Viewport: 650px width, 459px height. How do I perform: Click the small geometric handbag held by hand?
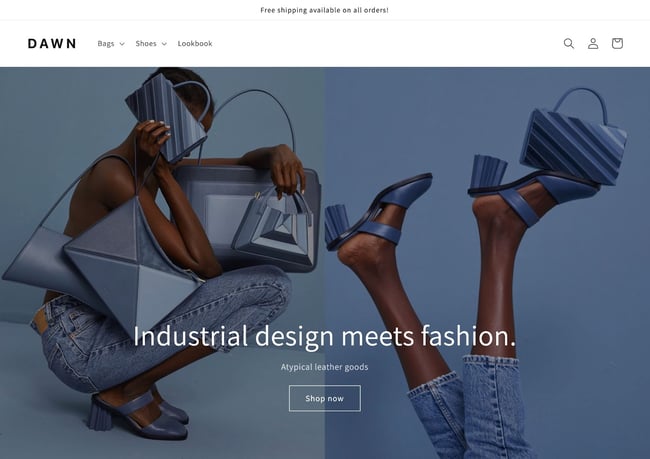[x=276, y=228]
